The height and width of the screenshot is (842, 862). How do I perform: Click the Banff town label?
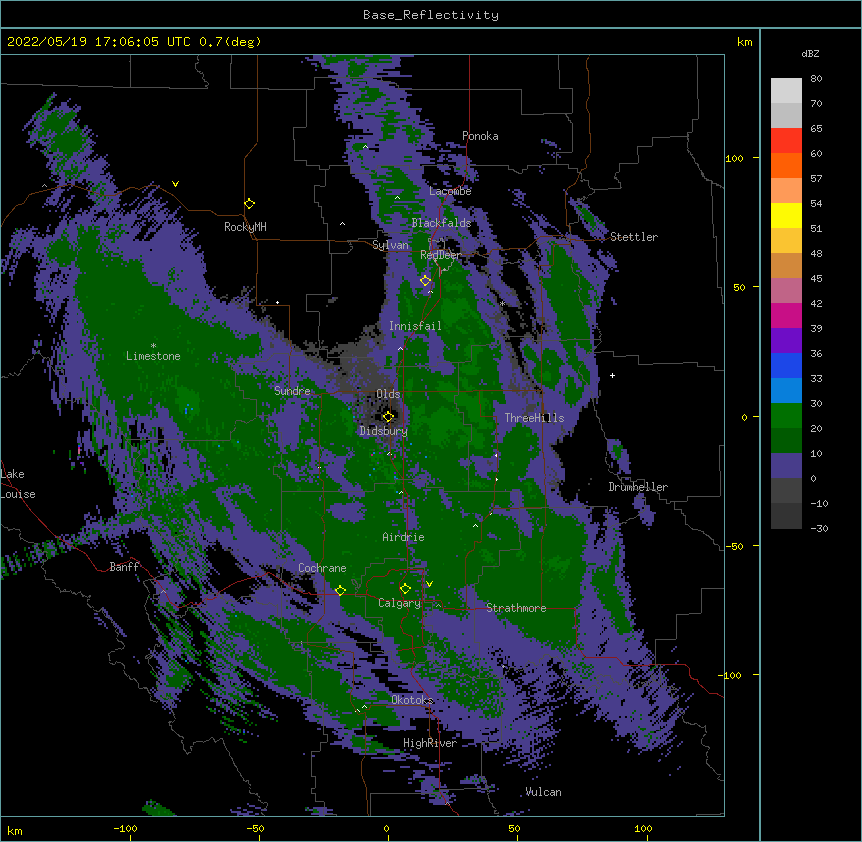[x=124, y=567]
